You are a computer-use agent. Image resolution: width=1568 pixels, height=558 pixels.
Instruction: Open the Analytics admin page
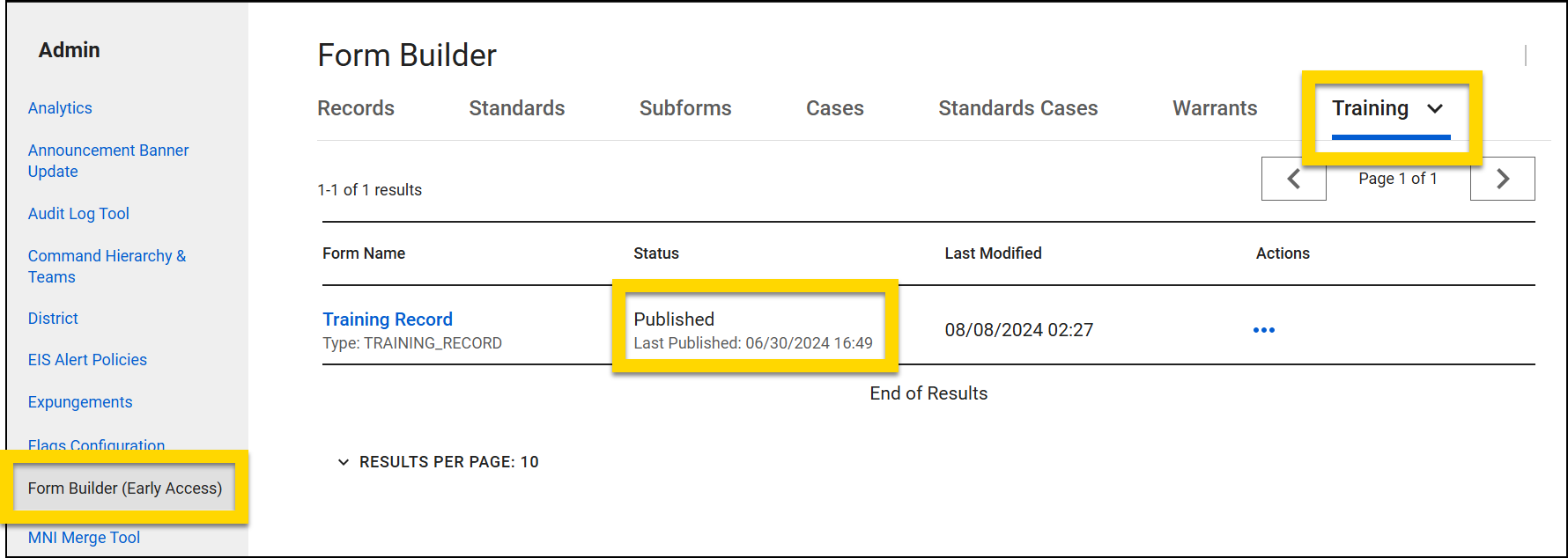pos(60,107)
